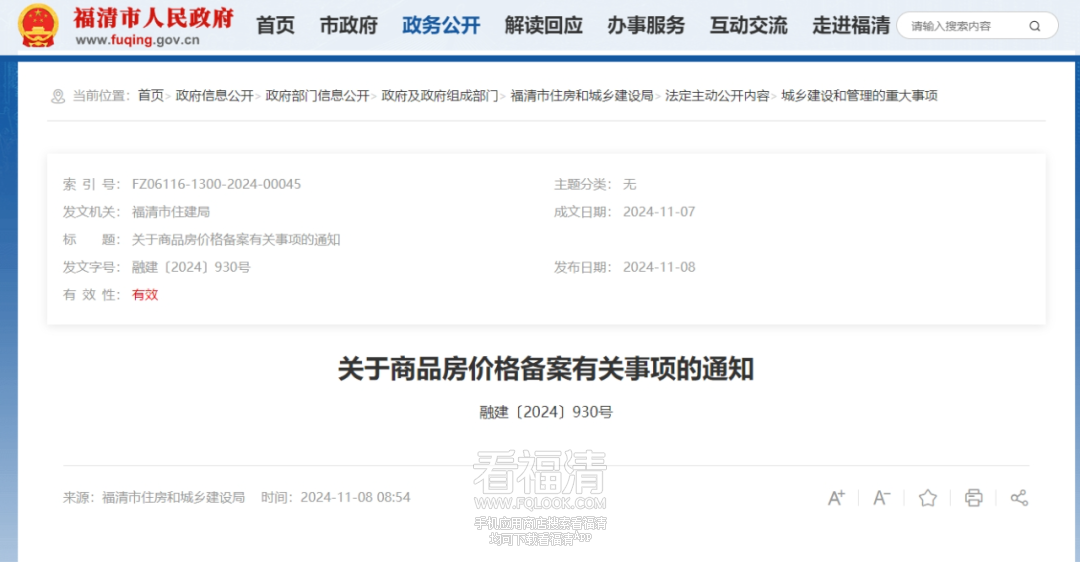Click 城乡建设和管理的重大事项 breadcrumb
The image size is (1080, 562).
(859, 96)
